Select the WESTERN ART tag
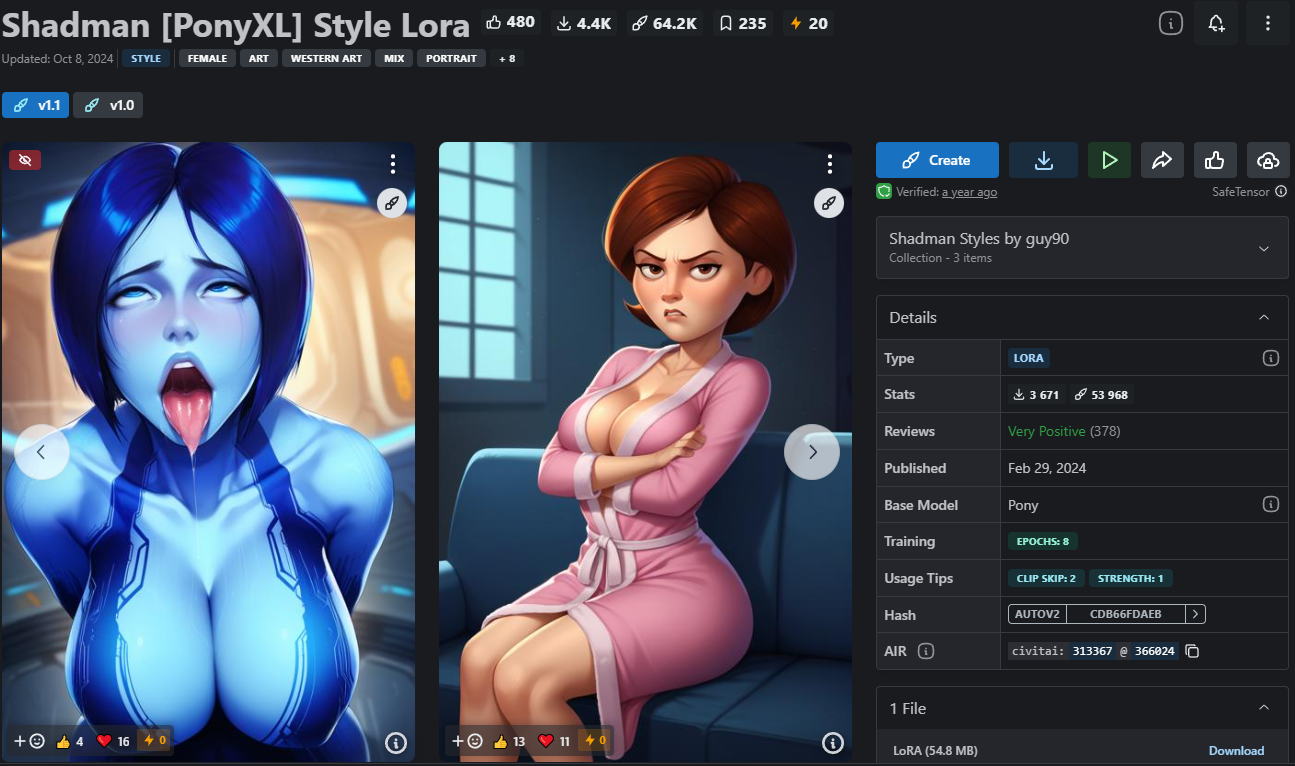1295x766 pixels. point(326,58)
